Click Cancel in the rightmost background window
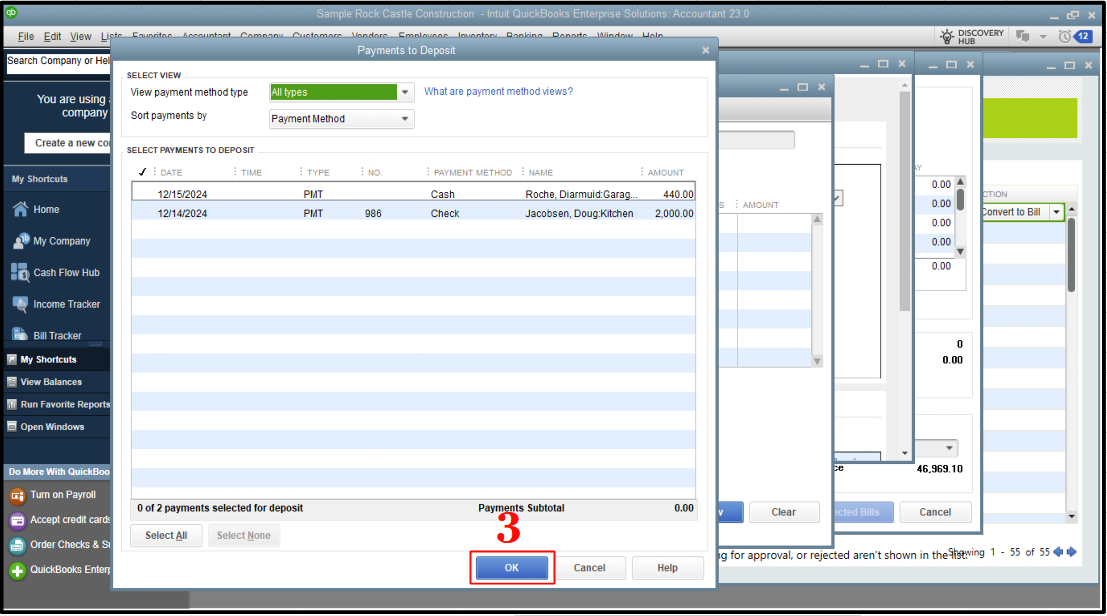This screenshot has height=616, width=1107. (x=935, y=512)
